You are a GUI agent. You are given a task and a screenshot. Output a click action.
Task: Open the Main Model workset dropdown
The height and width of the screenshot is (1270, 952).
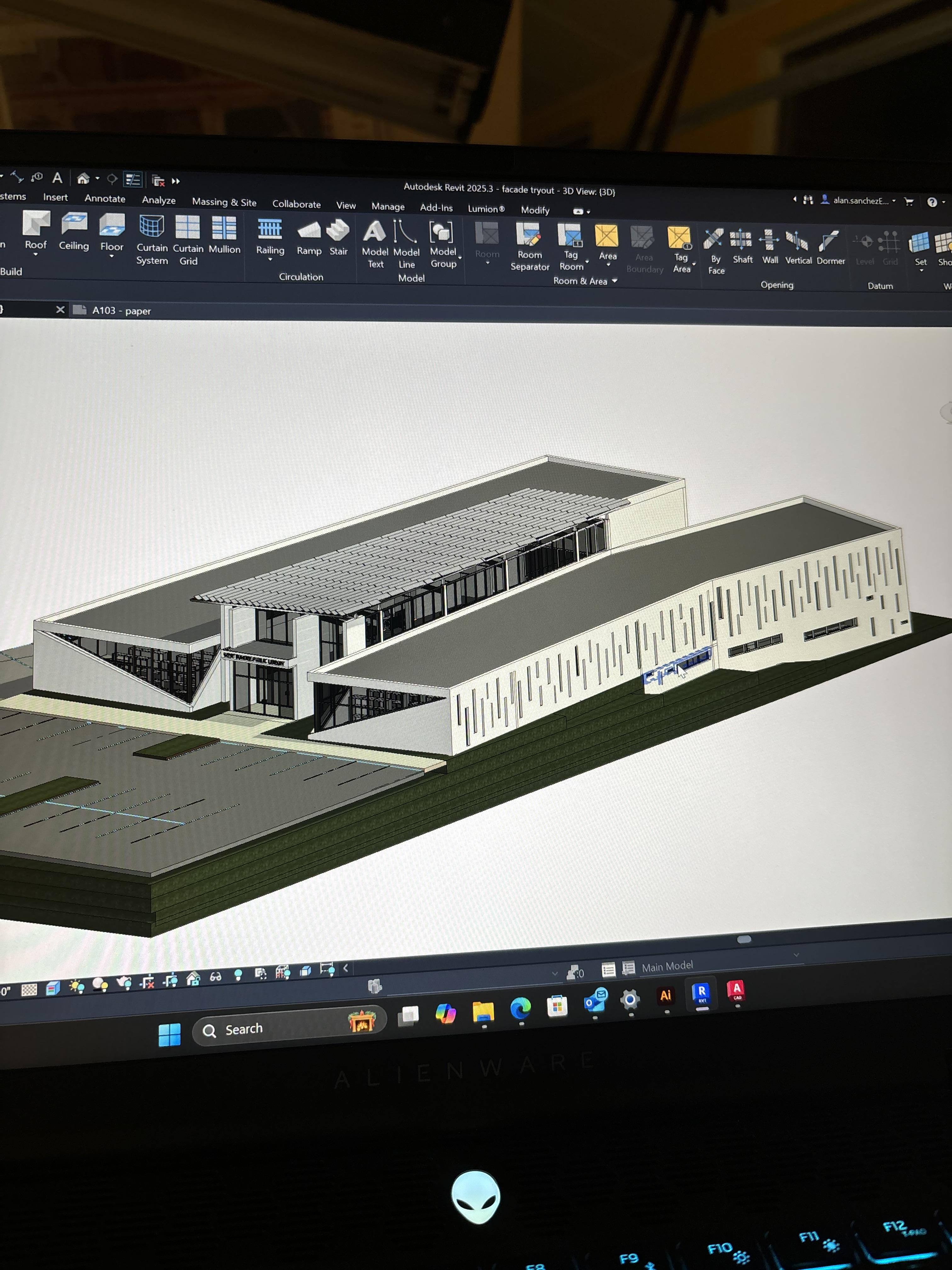point(796,955)
